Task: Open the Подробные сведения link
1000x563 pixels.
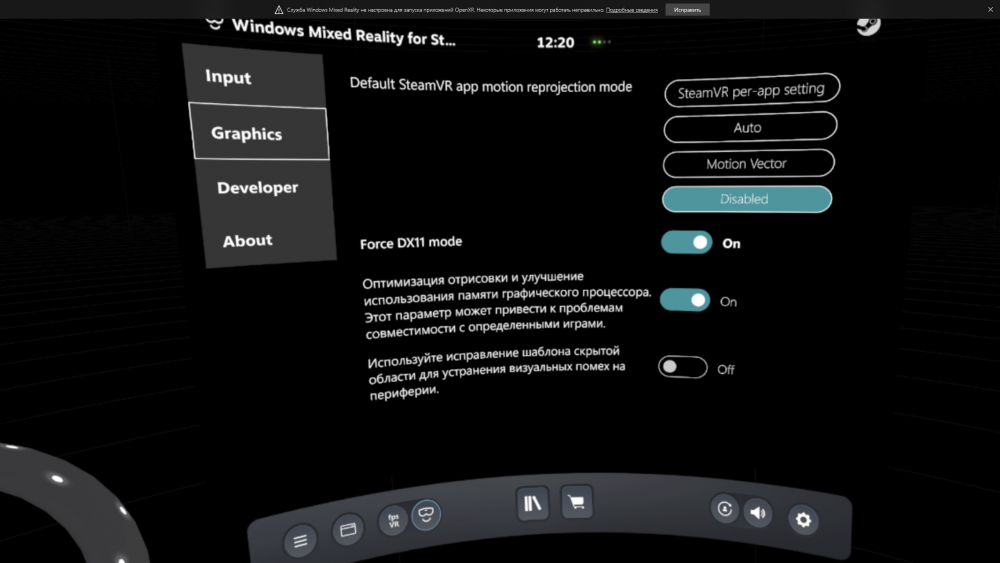Action: point(631,10)
